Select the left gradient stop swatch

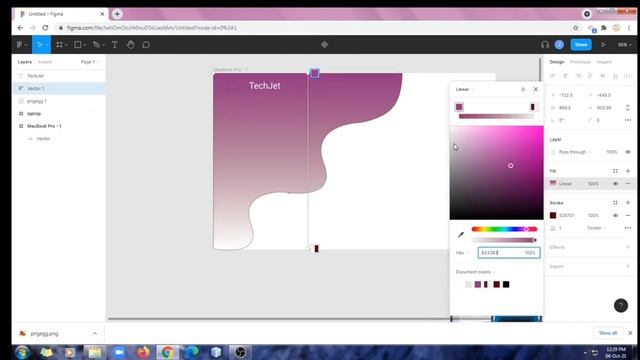pyautogui.click(x=459, y=107)
